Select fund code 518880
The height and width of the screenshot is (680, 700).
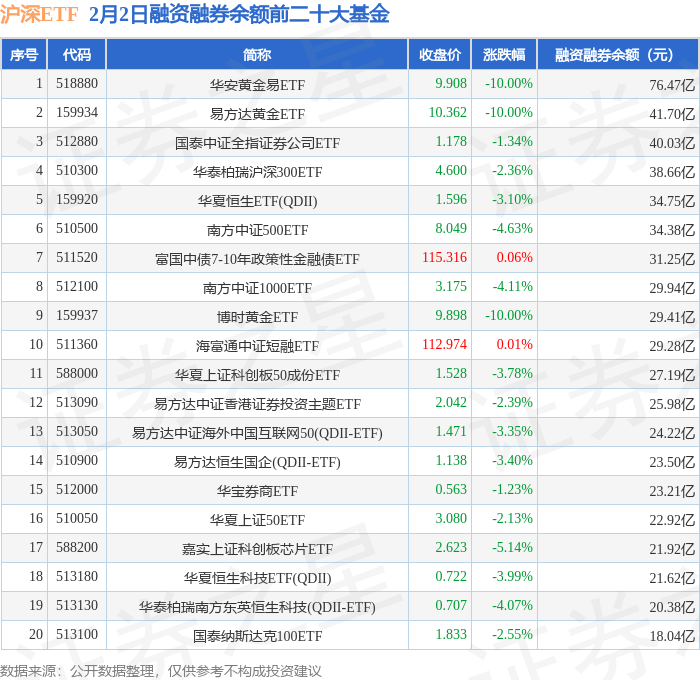77,83
